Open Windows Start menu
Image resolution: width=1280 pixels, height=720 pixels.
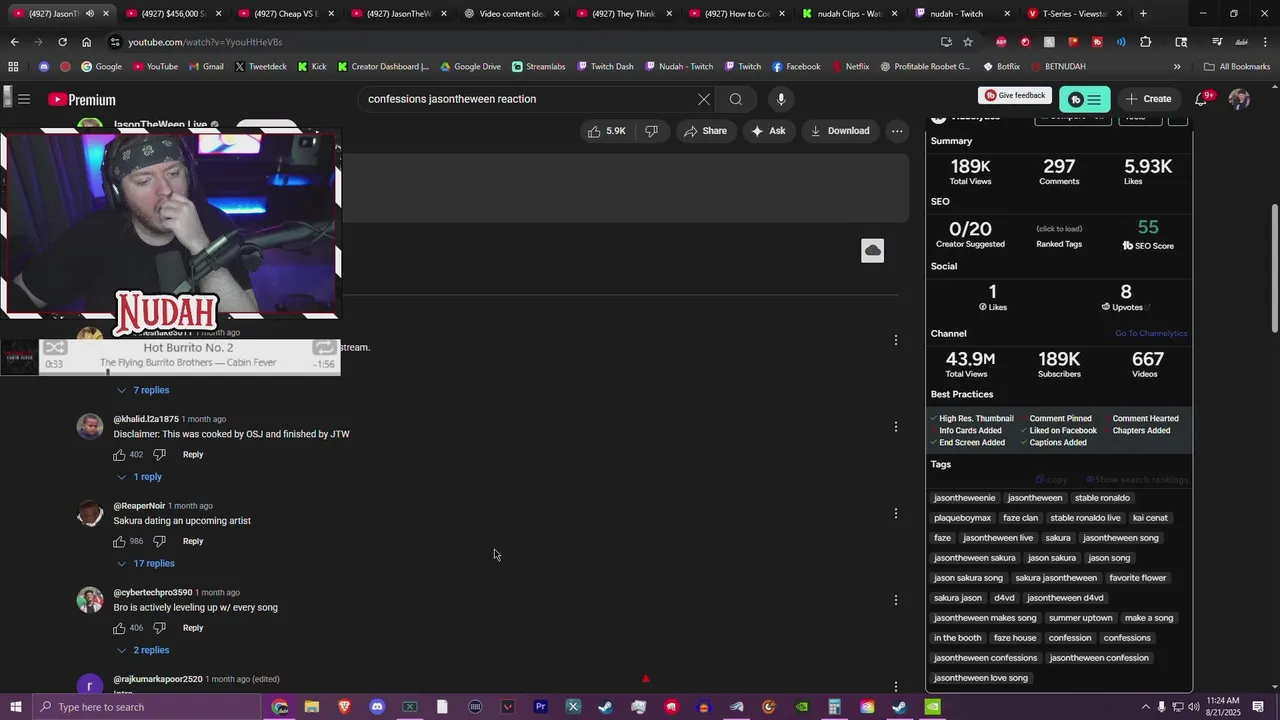click(15, 707)
